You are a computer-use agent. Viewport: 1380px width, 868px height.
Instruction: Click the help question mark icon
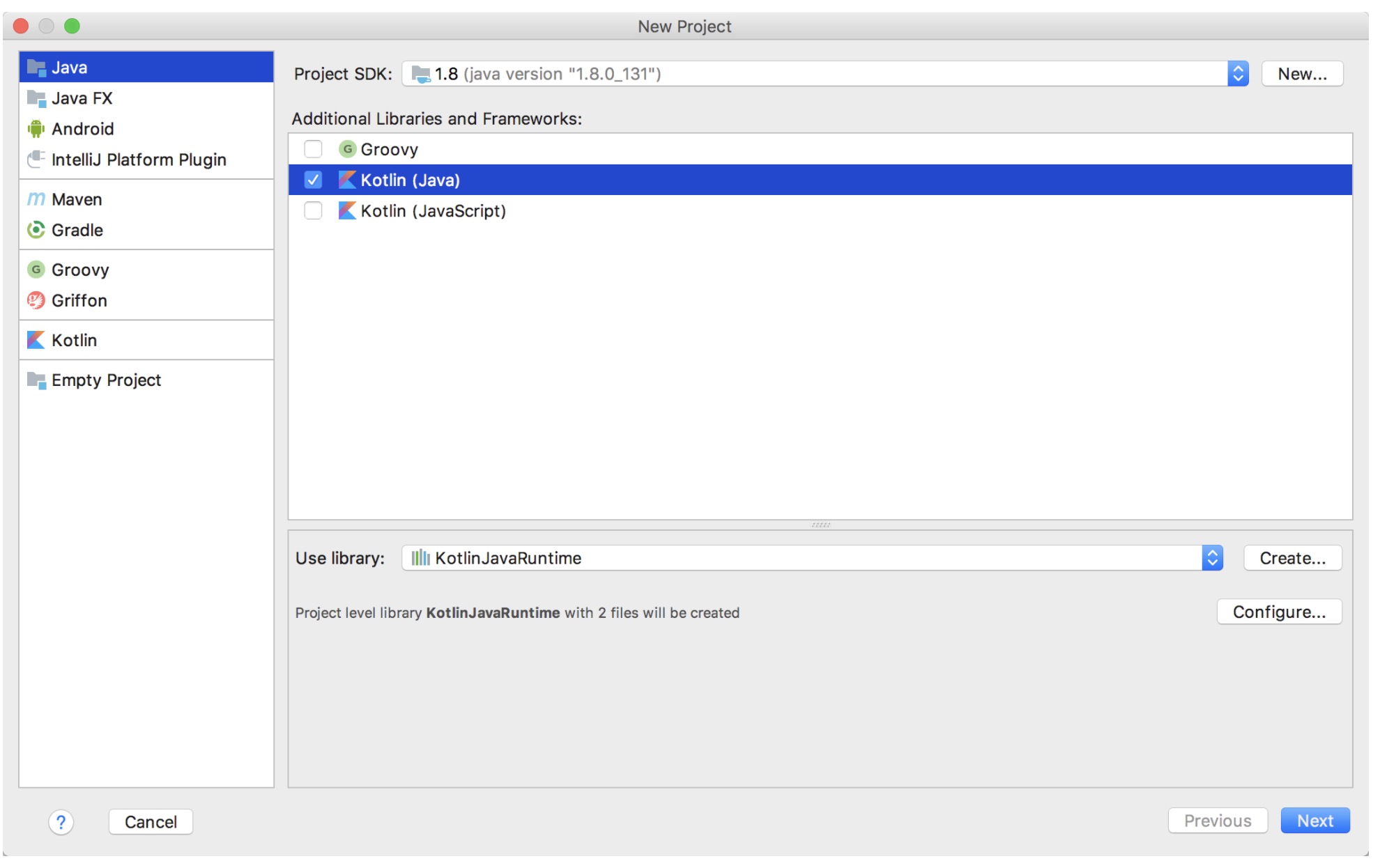pos(61,822)
